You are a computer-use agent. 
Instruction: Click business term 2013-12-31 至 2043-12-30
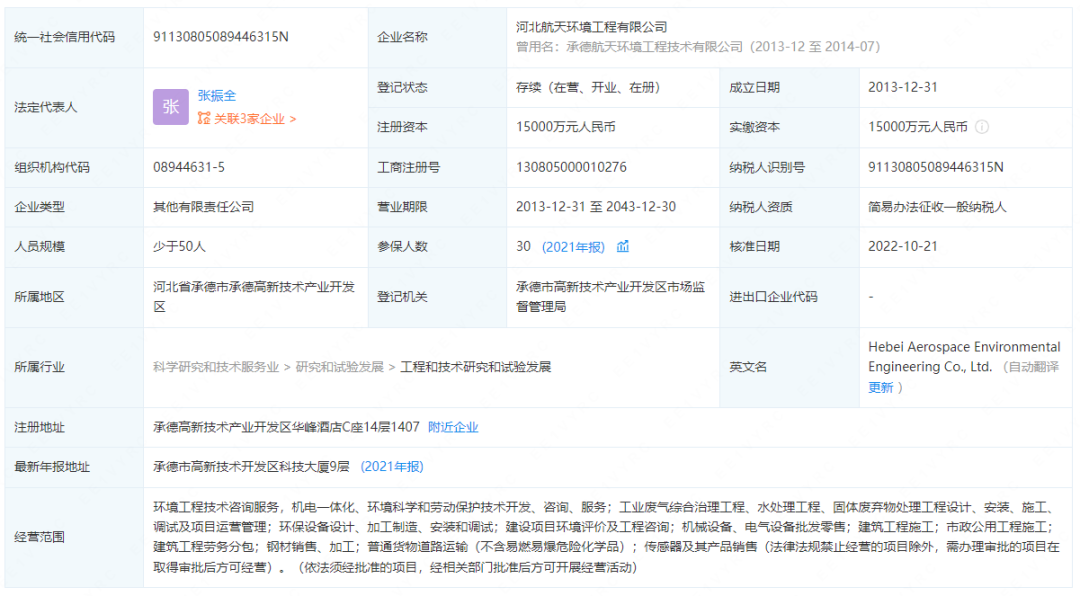point(596,207)
